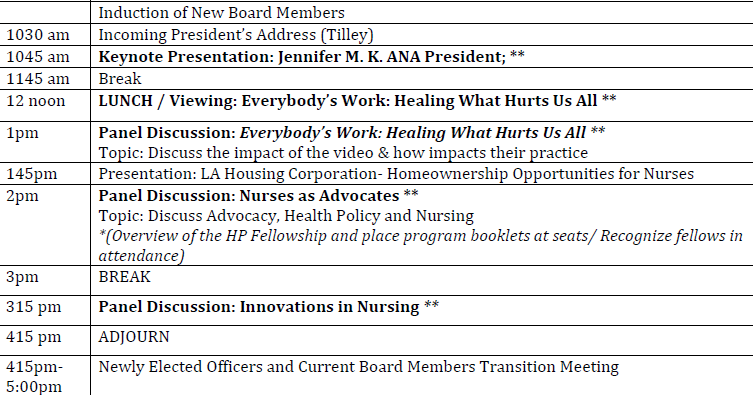The width and height of the screenshot is (753, 395).
Task: Click the ADJOURN entry at 415 pm
Action: 134,337
